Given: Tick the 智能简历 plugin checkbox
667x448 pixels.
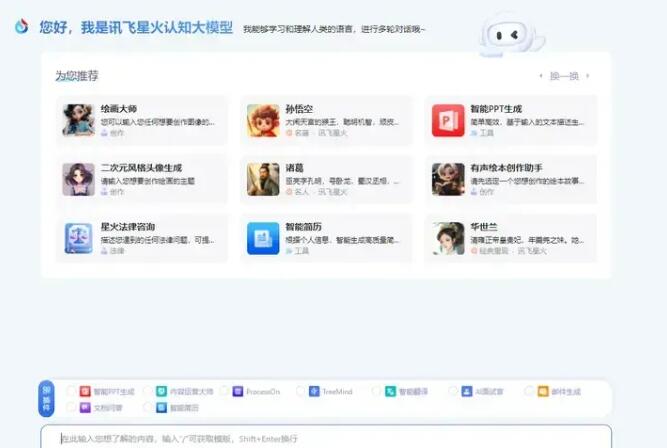Looking at the screenshot, I should click(x=148, y=408).
